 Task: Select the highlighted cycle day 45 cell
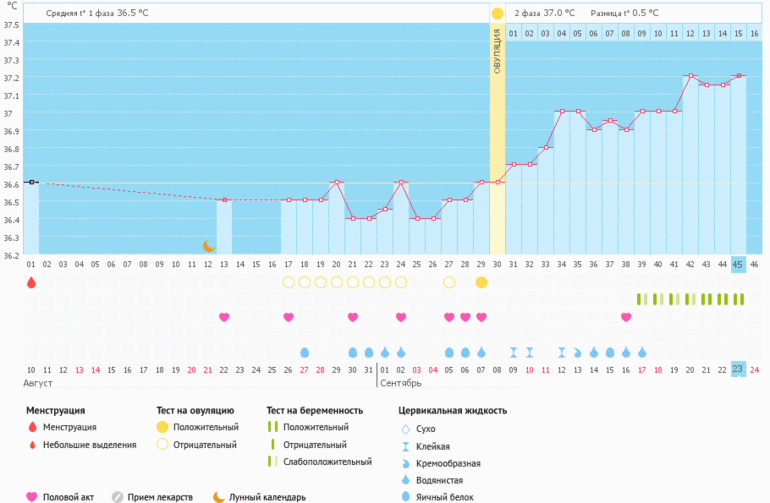click(738, 264)
